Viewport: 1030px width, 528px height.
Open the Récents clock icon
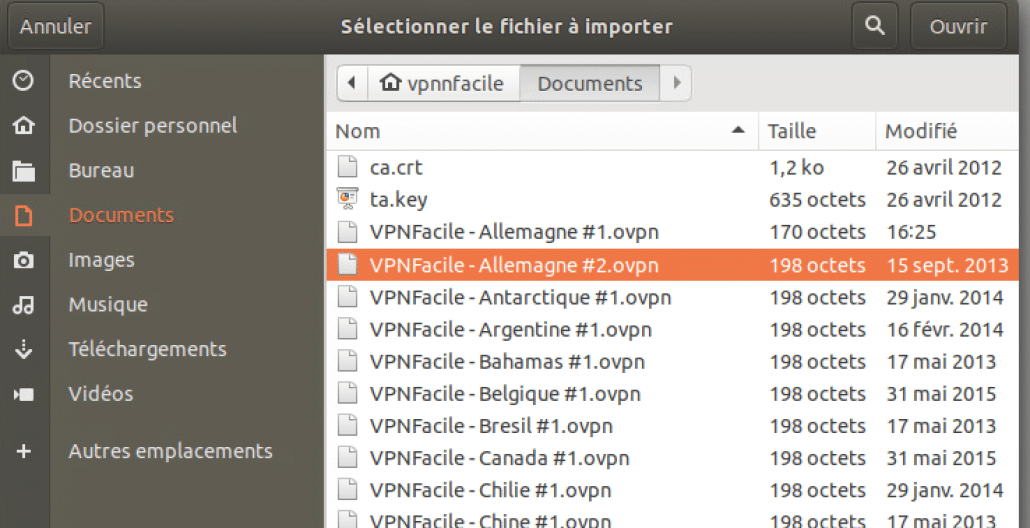pyautogui.click(x=24, y=80)
